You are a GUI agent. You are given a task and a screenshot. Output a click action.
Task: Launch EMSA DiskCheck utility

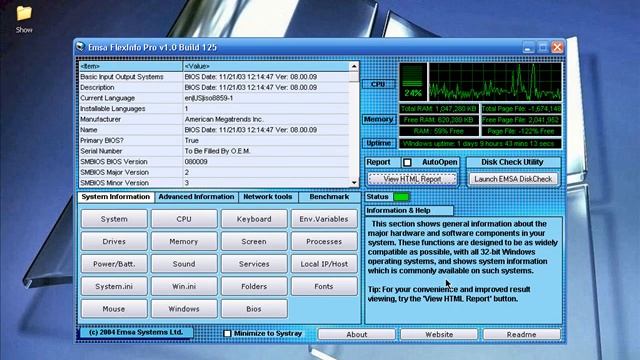513,179
